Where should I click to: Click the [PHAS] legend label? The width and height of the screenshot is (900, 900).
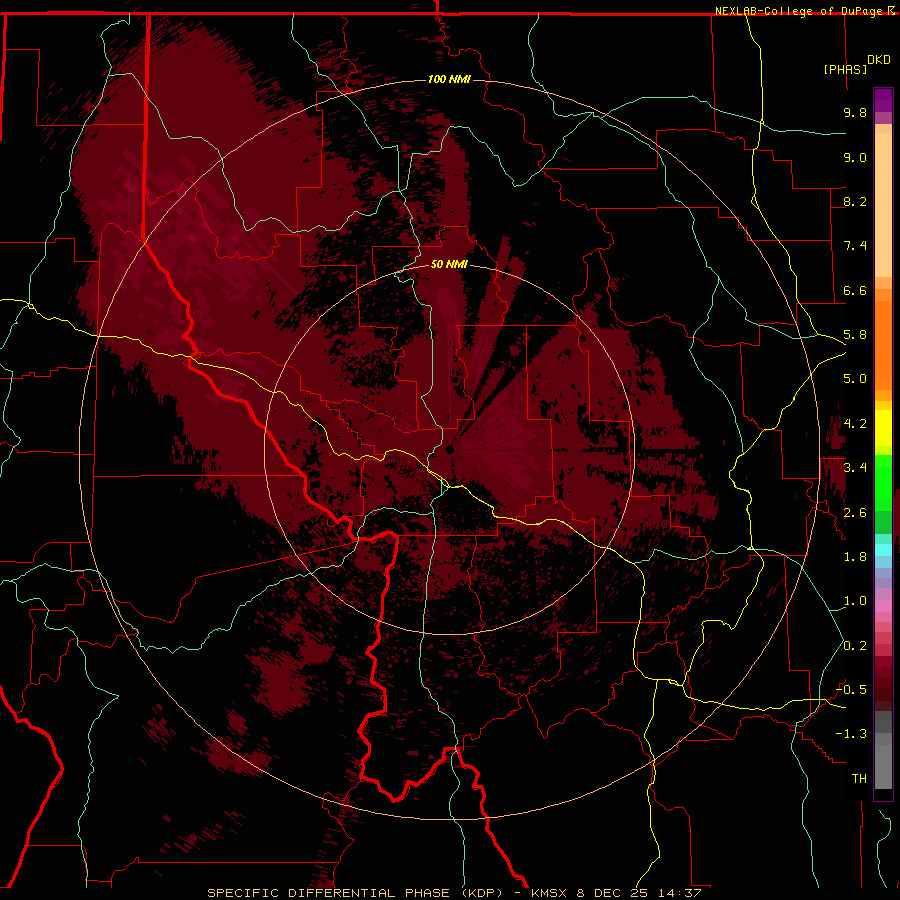click(845, 69)
